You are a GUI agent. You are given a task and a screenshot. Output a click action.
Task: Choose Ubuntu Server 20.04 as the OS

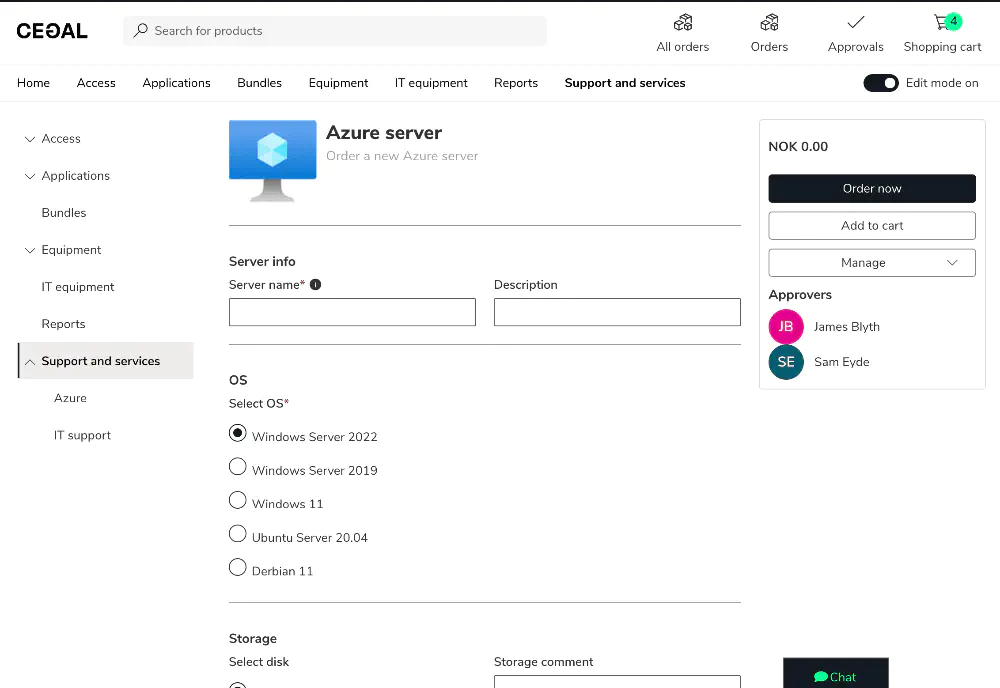point(238,534)
